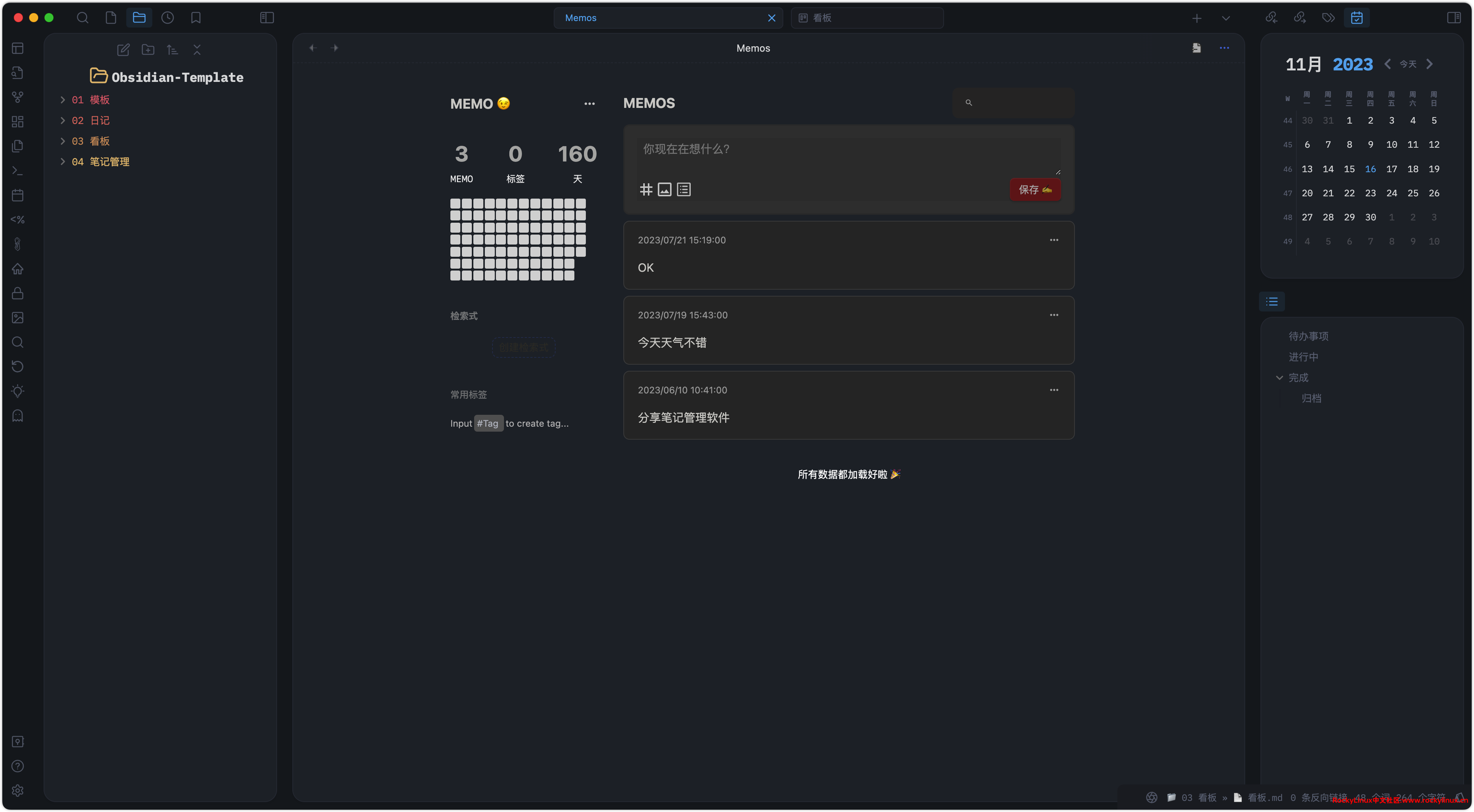This screenshot has width=1474, height=812.
Task: Expand the 04 笔记管理 folder
Action: (x=63, y=162)
